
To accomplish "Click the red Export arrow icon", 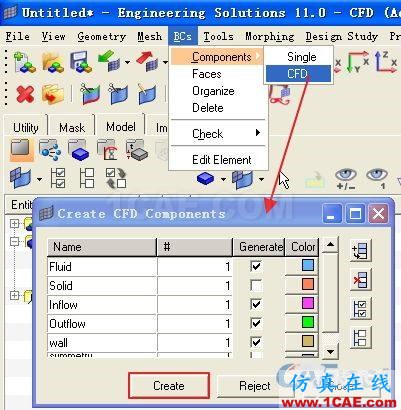I will click(147, 62).
